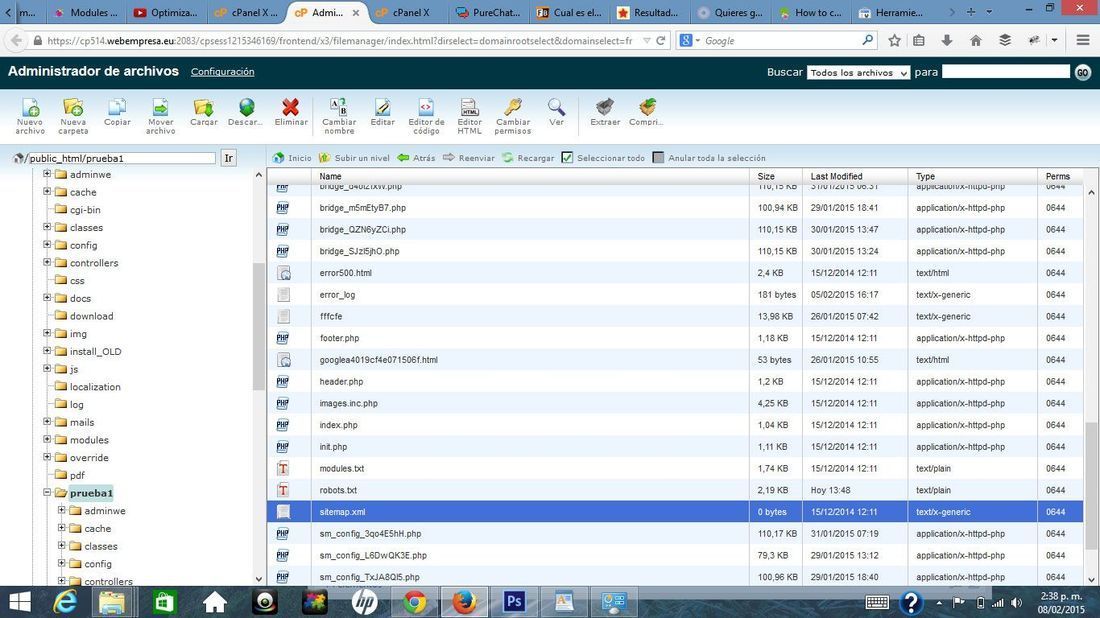Switch to the Herramie... browser tab
The image size is (1100, 618).
[891, 13]
